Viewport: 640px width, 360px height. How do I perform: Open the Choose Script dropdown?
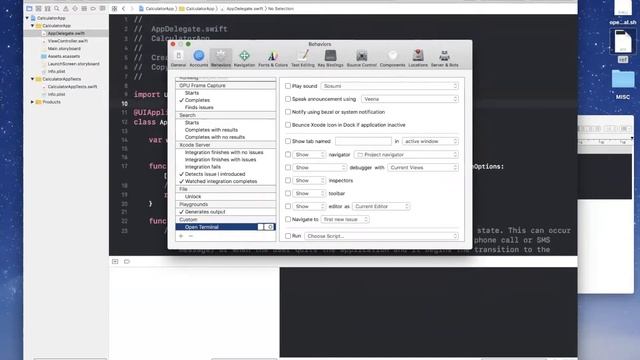pyautogui.click(x=381, y=236)
